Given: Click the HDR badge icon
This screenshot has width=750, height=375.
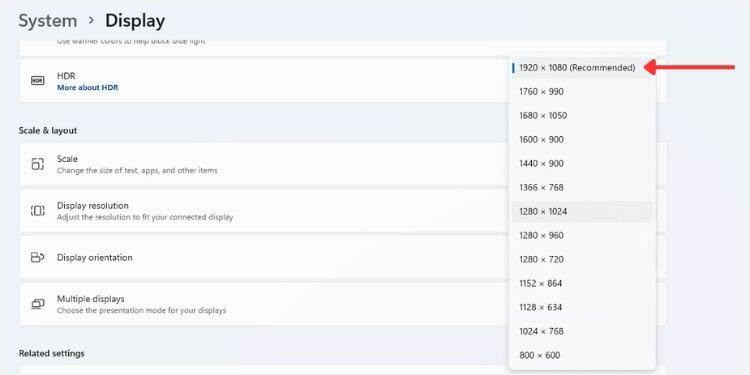Looking at the screenshot, I should coord(37,80).
